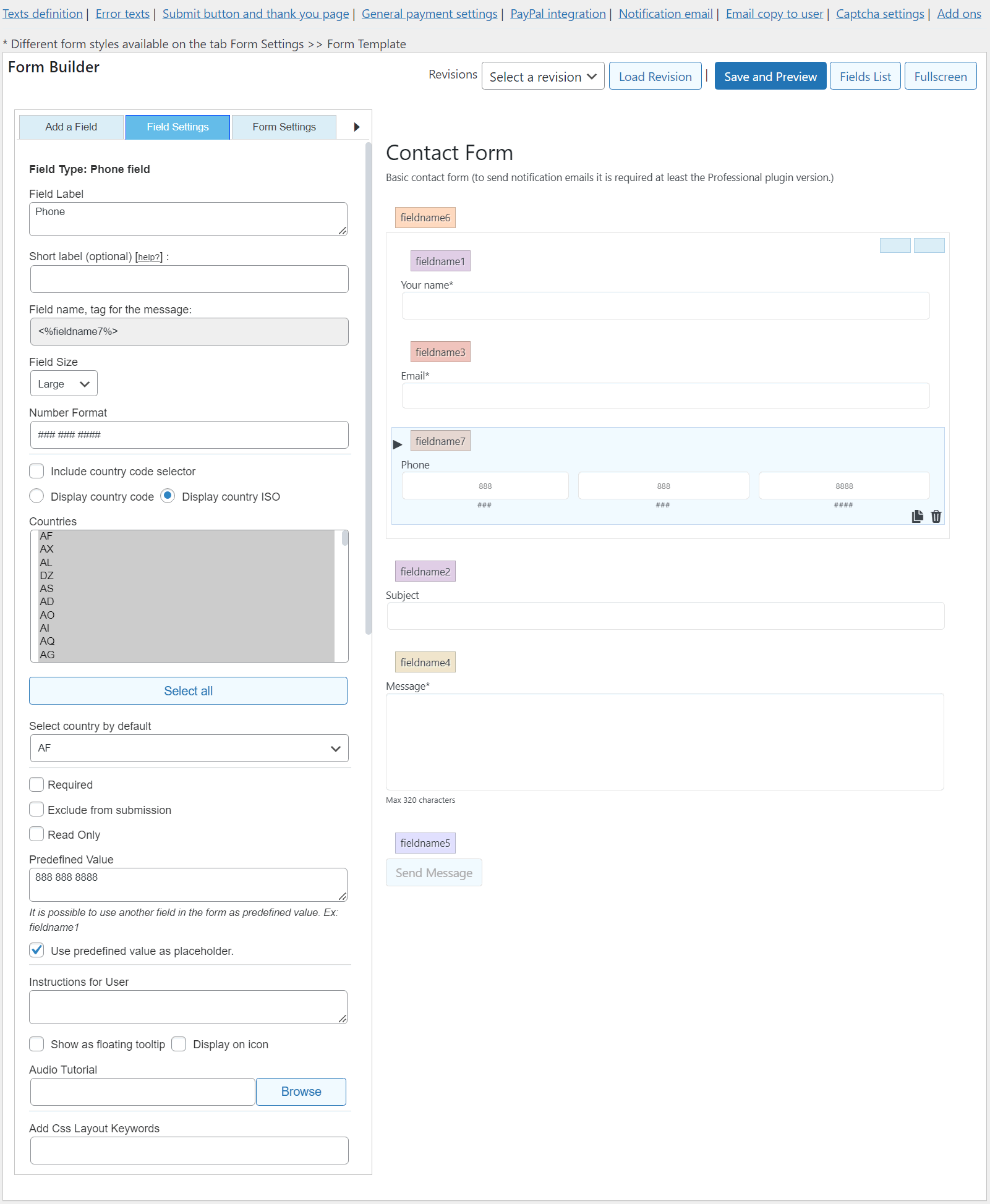Image resolution: width=990 pixels, height=1204 pixels.
Task: Open the Select a revision dropdown
Action: pyautogui.click(x=543, y=76)
